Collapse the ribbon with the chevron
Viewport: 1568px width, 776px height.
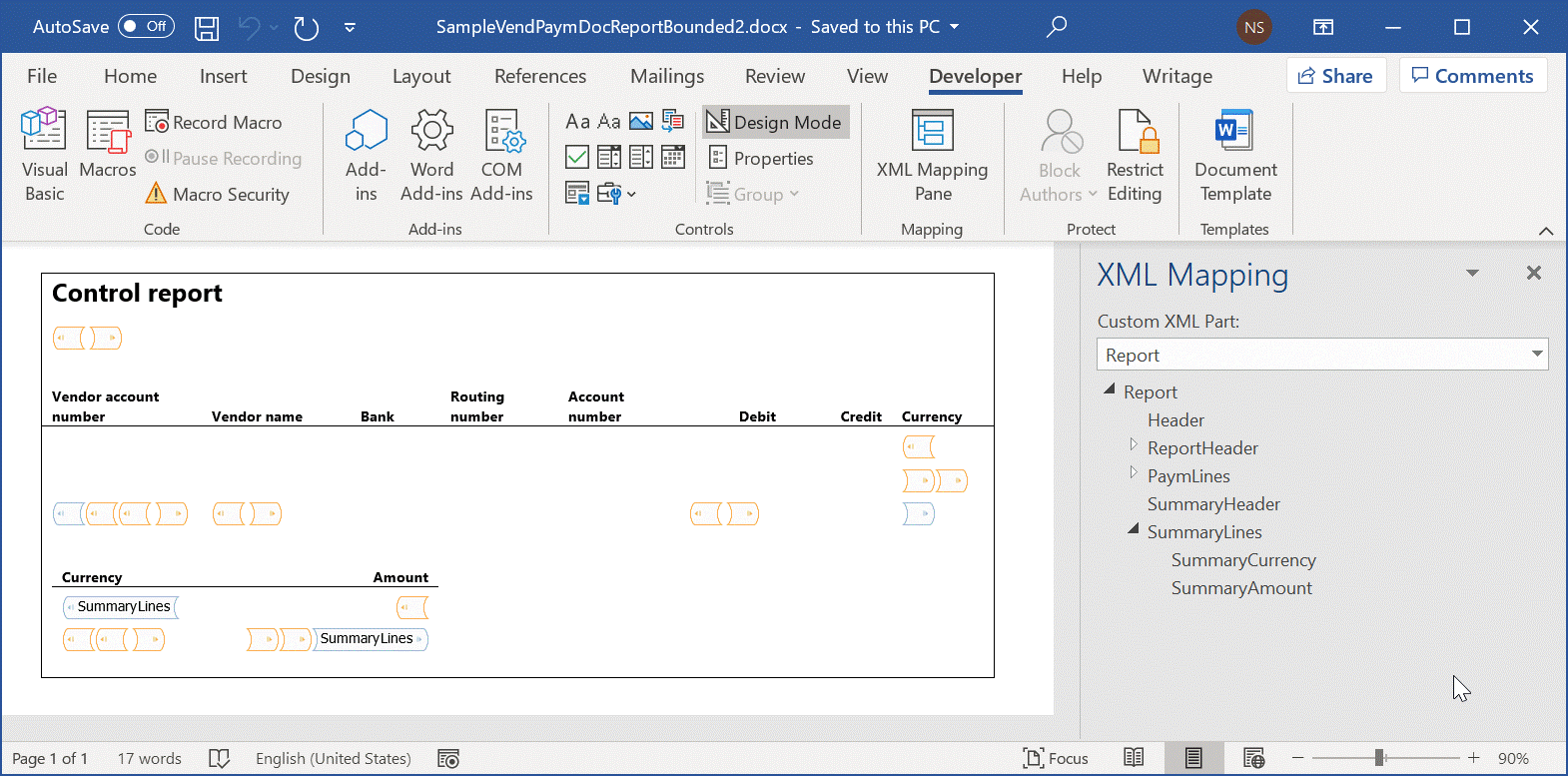coord(1546,231)
